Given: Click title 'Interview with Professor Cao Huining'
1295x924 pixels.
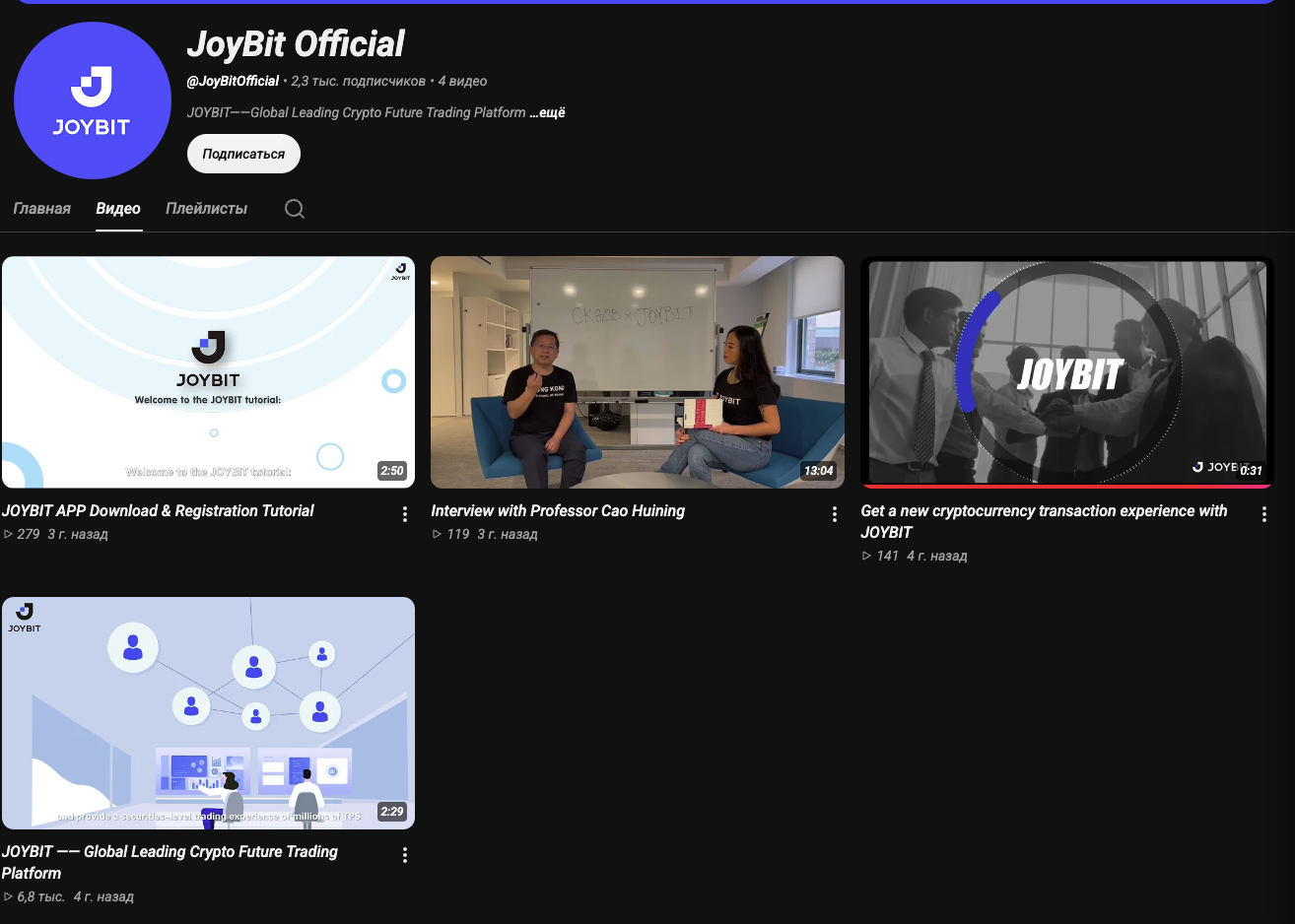Looking at the screenshot, I should coord(558,511).
